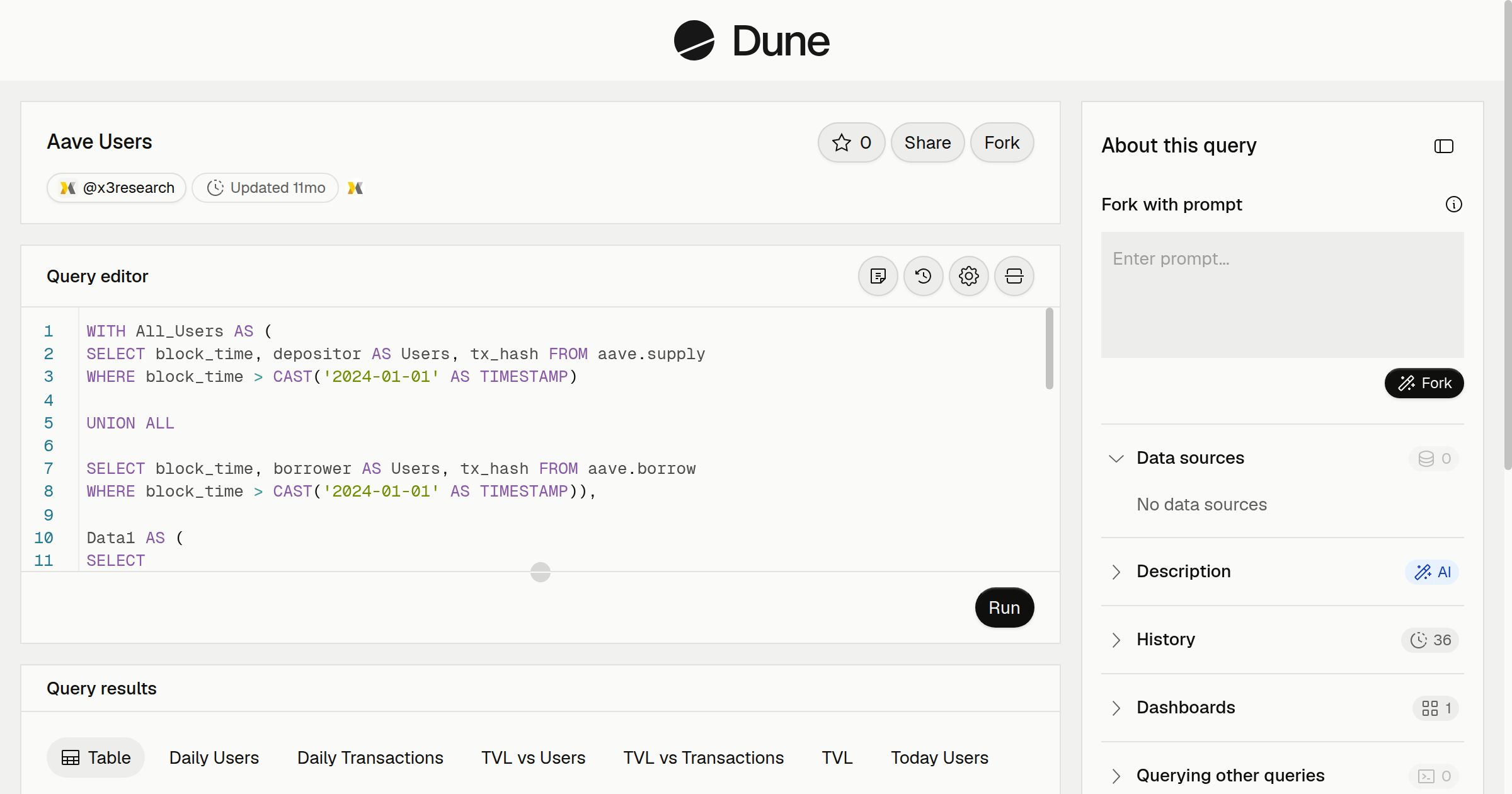Image resolution: width=1512 pixels, height=794 pixels.
Task: Run the query
Action: tap(1004, 607)
